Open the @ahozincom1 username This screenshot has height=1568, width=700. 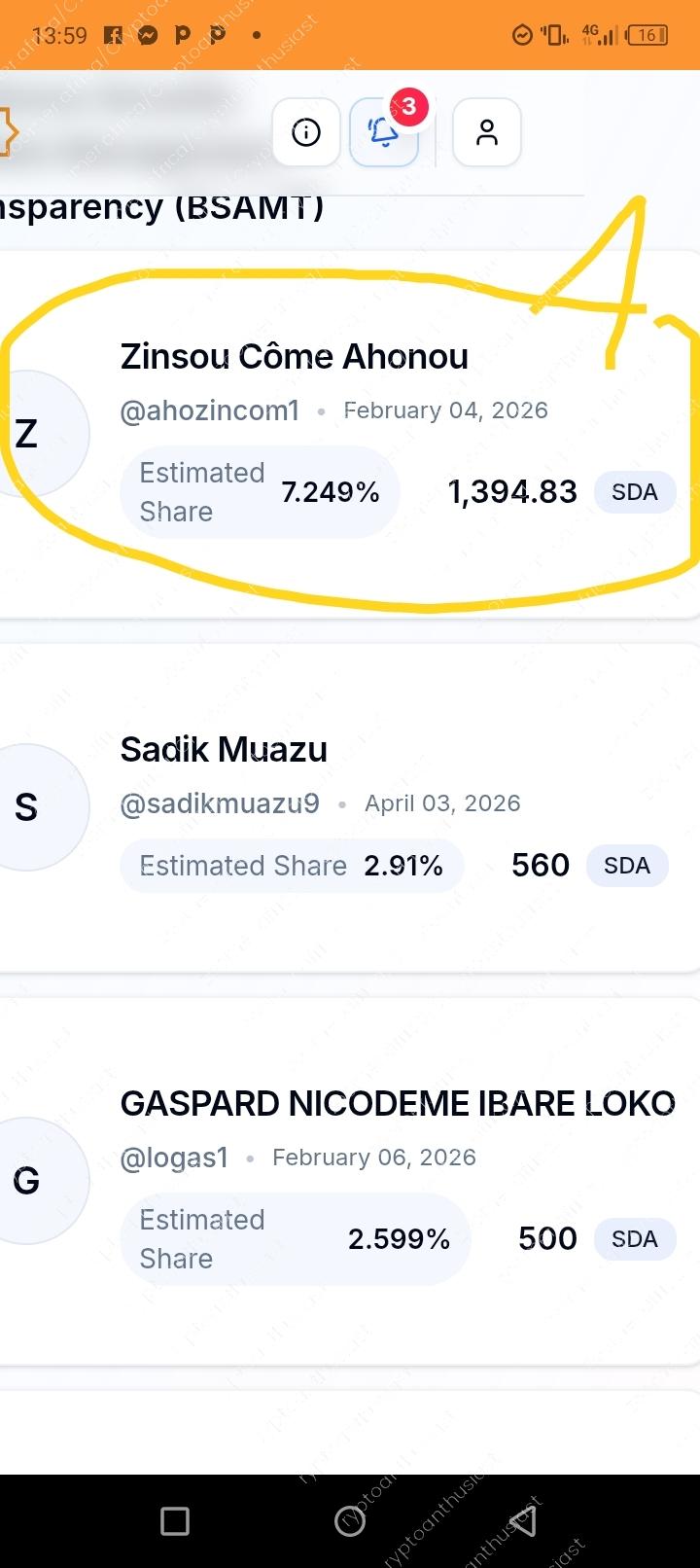[x=210, y=410]
